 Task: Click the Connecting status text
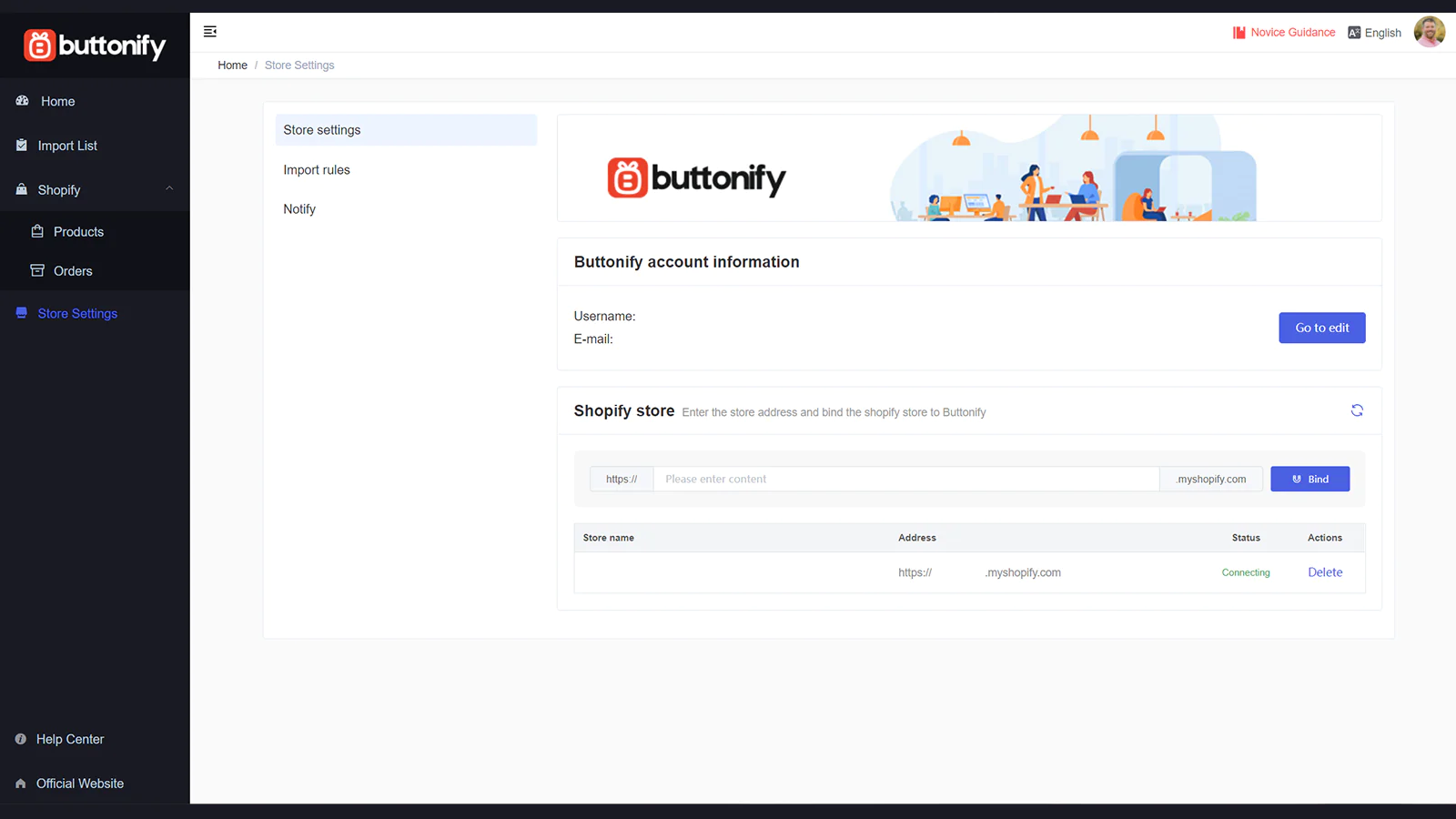[x=1245, y=572]
